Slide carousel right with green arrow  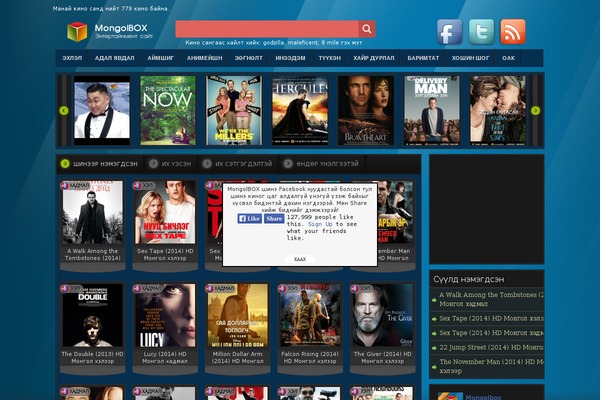(535, 111)
